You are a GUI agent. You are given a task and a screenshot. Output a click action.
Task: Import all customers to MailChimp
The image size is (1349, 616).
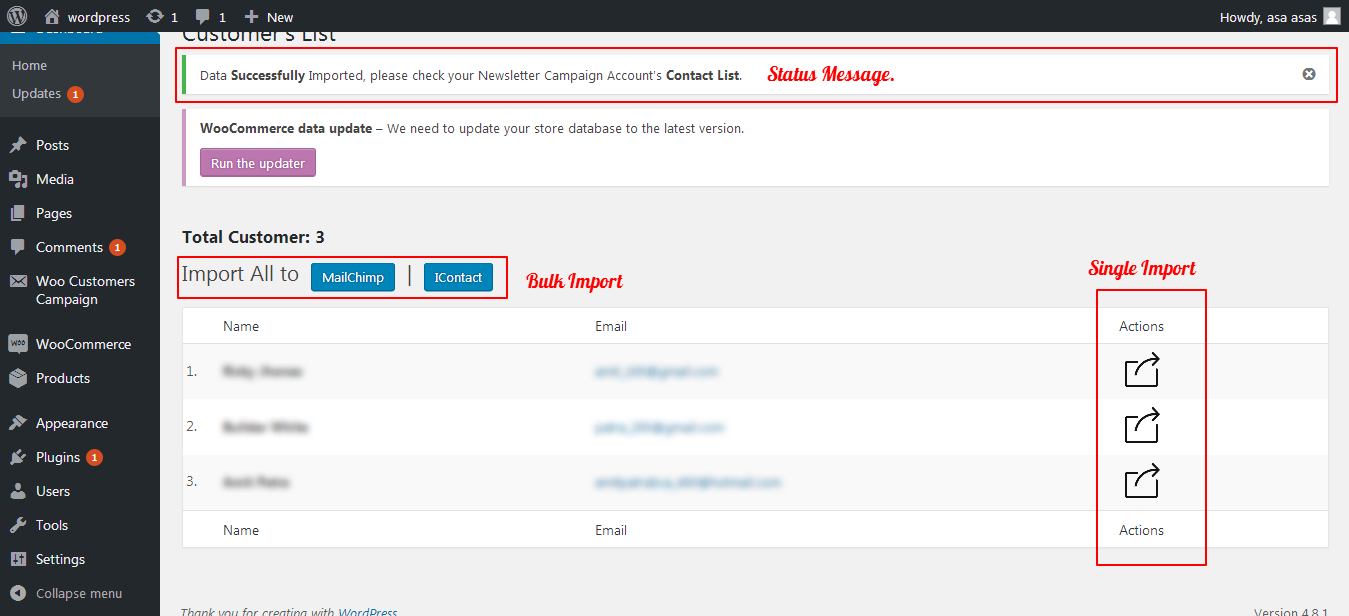(353, 277)
